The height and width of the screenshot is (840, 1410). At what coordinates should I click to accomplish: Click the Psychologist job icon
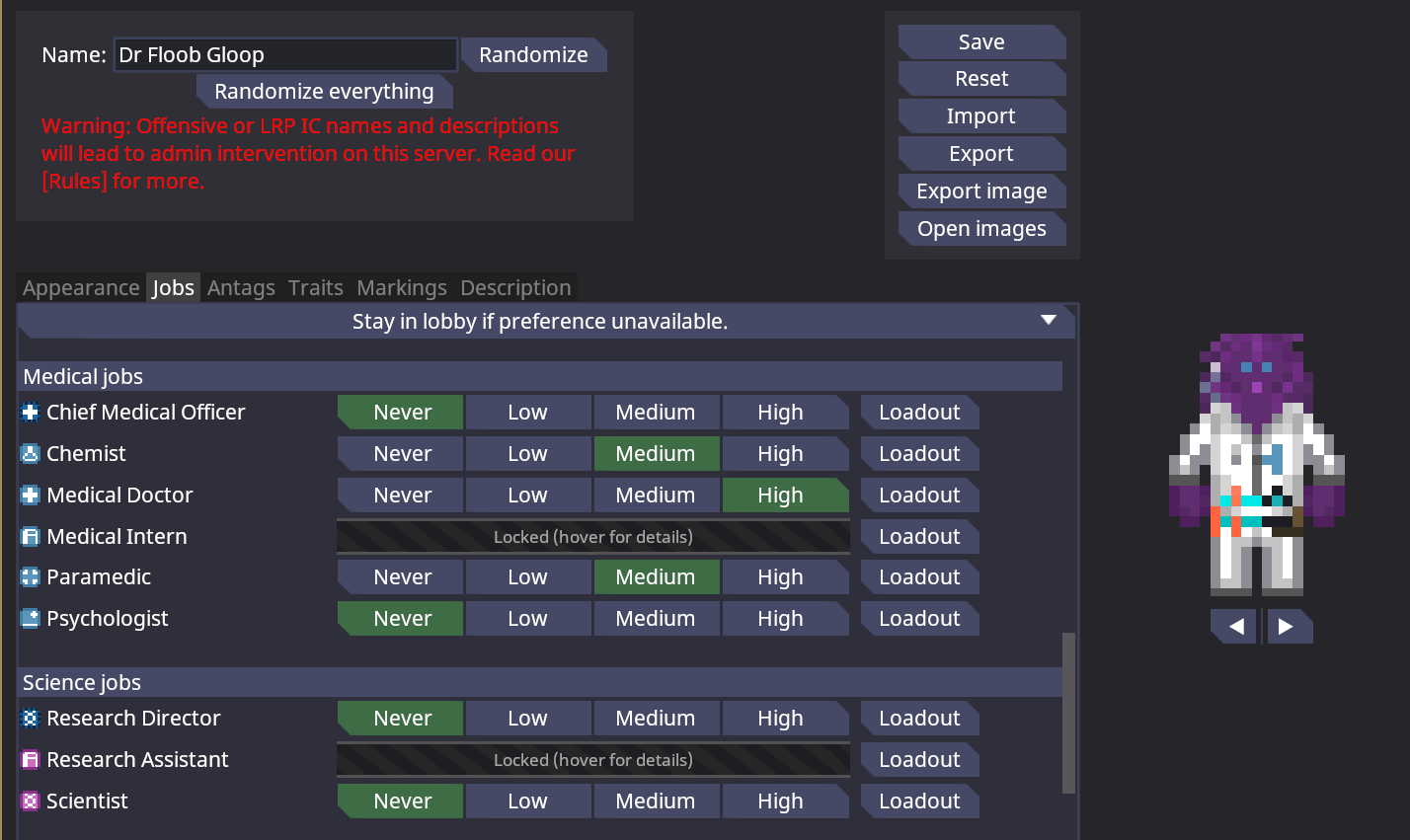[30, 619]
